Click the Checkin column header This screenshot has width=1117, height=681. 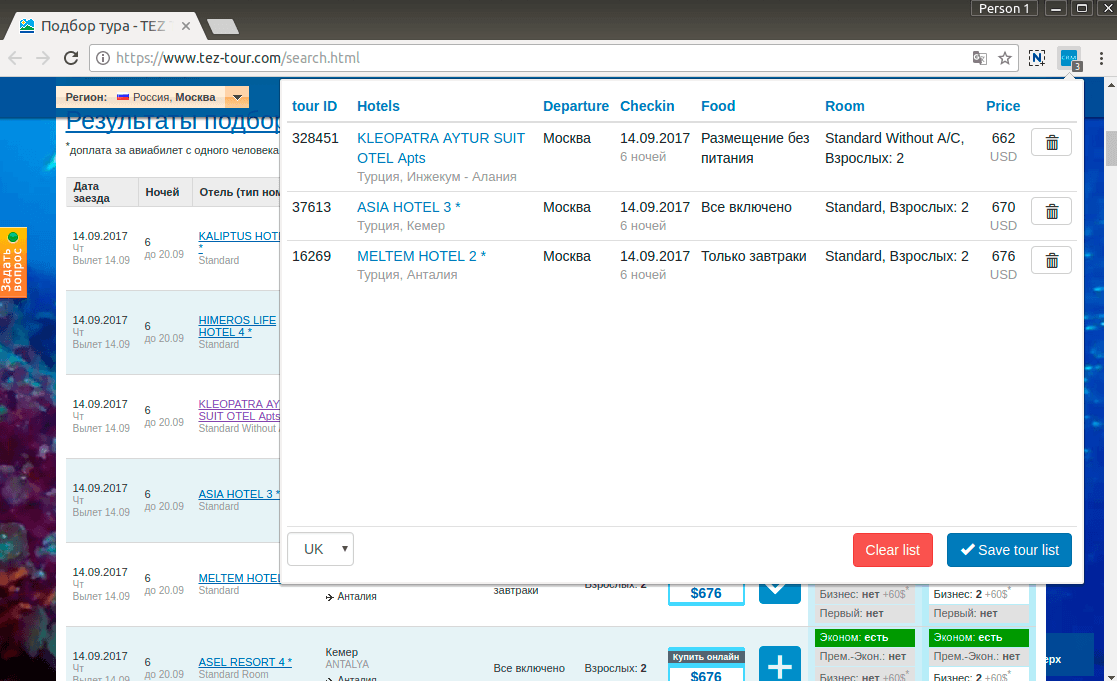pyautogui.click(x=647, y=106)
